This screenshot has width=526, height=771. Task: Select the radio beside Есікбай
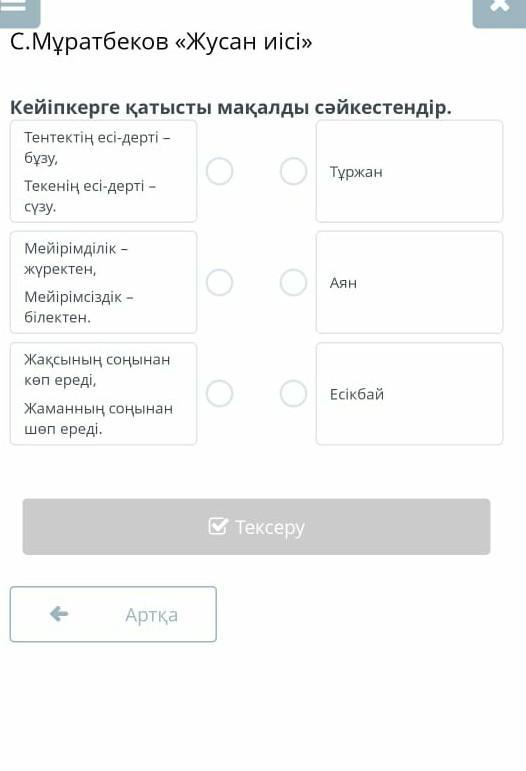coord(293,393)
